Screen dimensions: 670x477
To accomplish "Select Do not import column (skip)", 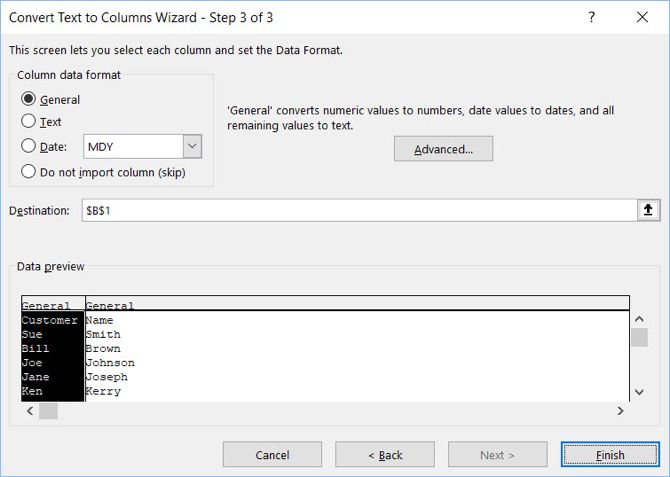I will 29,171.
